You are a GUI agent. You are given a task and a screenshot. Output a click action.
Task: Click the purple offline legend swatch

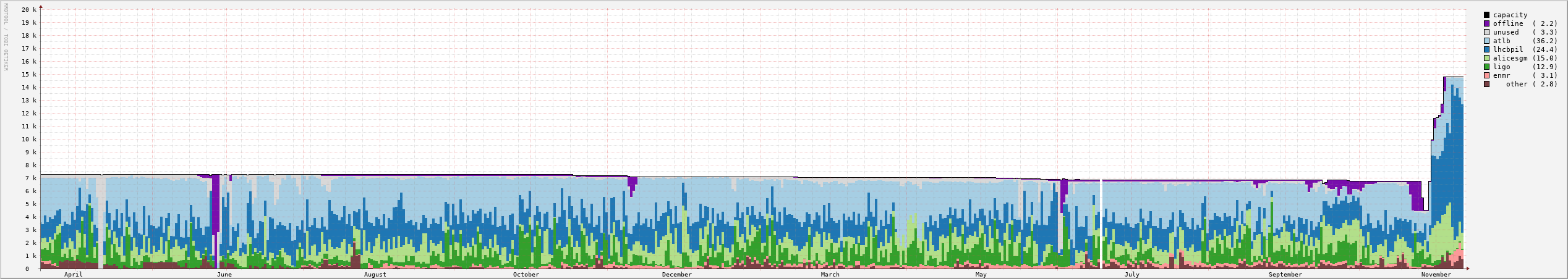(1486, 23)
